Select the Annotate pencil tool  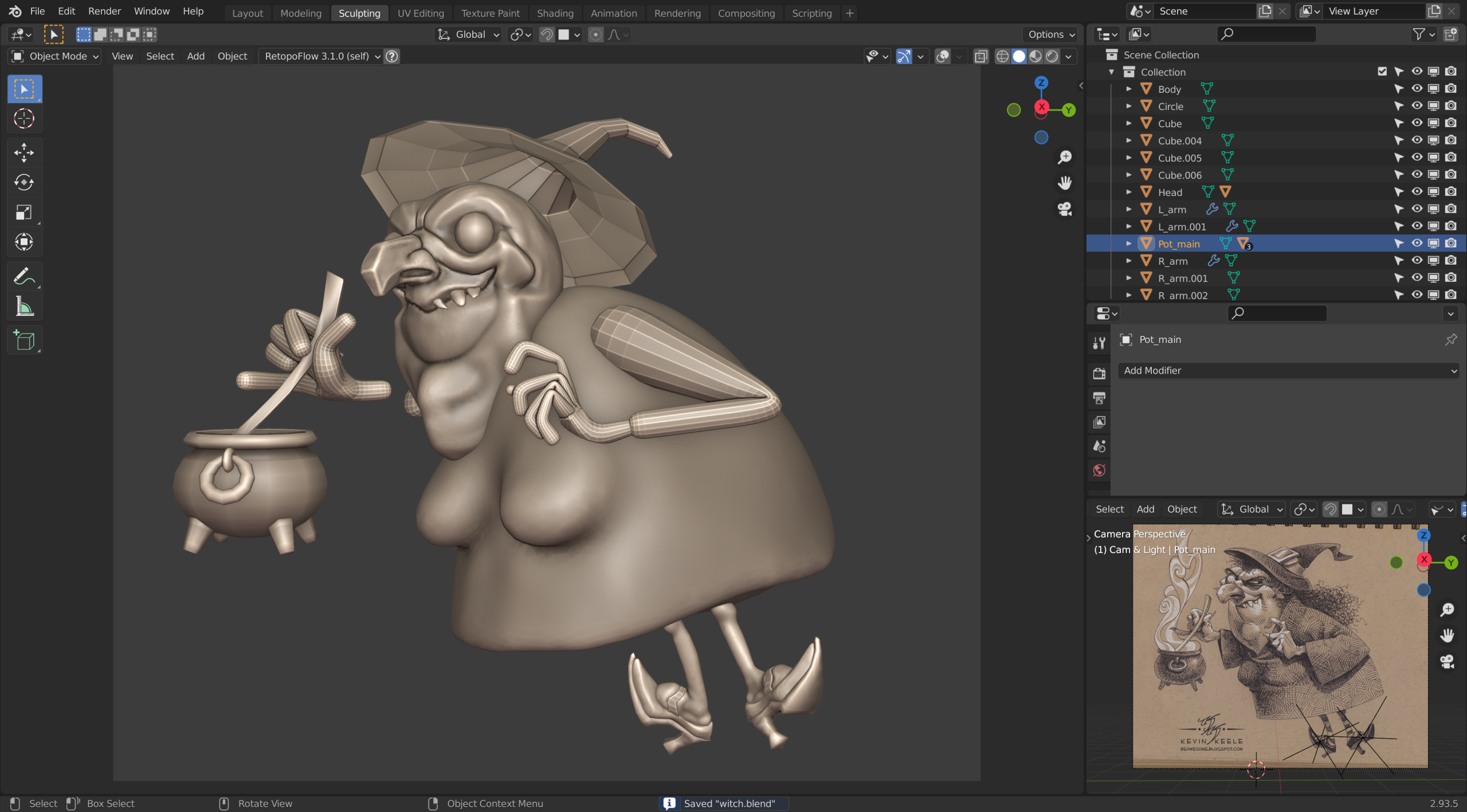click(24, 276)
